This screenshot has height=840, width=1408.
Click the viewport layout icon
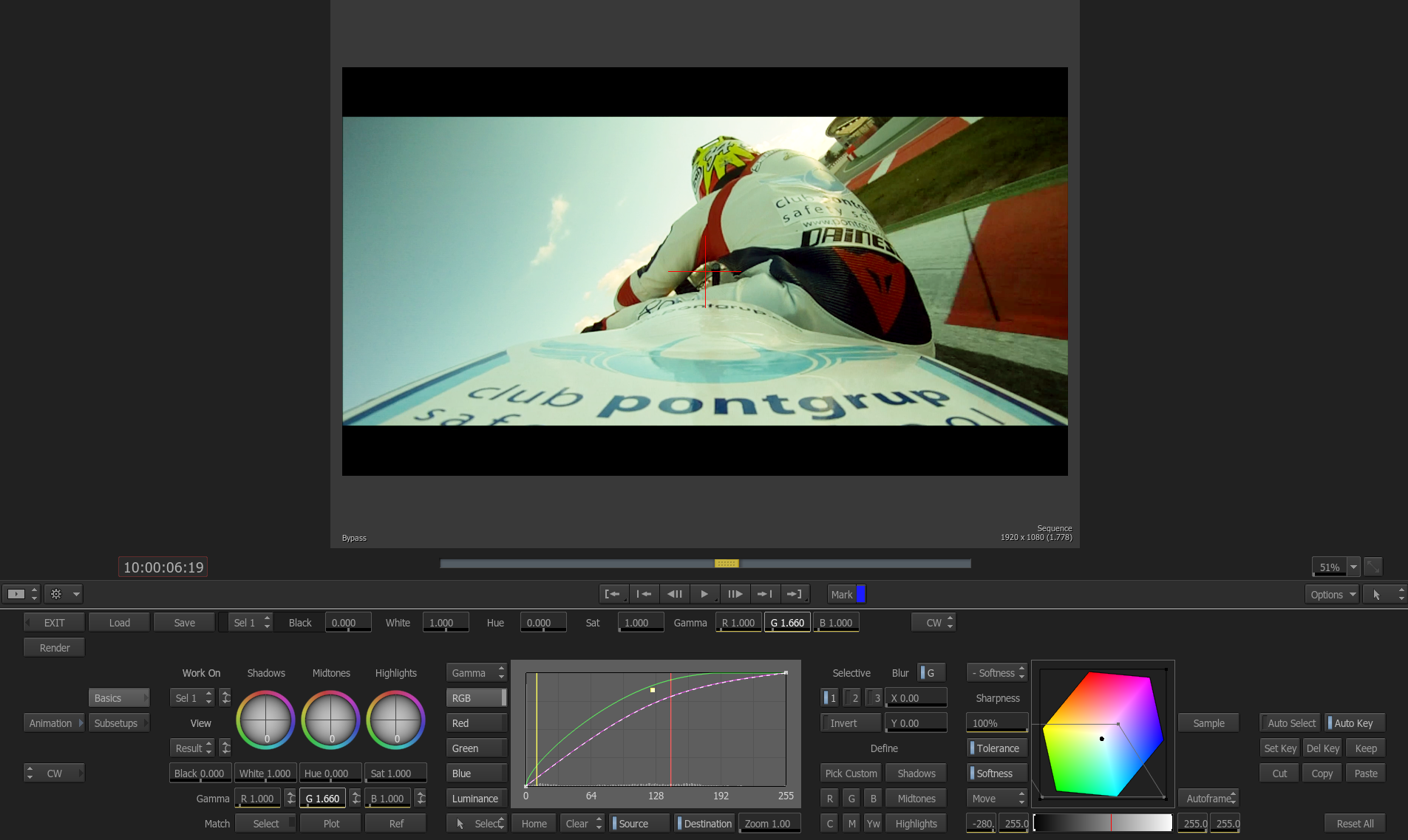(16, 594)
